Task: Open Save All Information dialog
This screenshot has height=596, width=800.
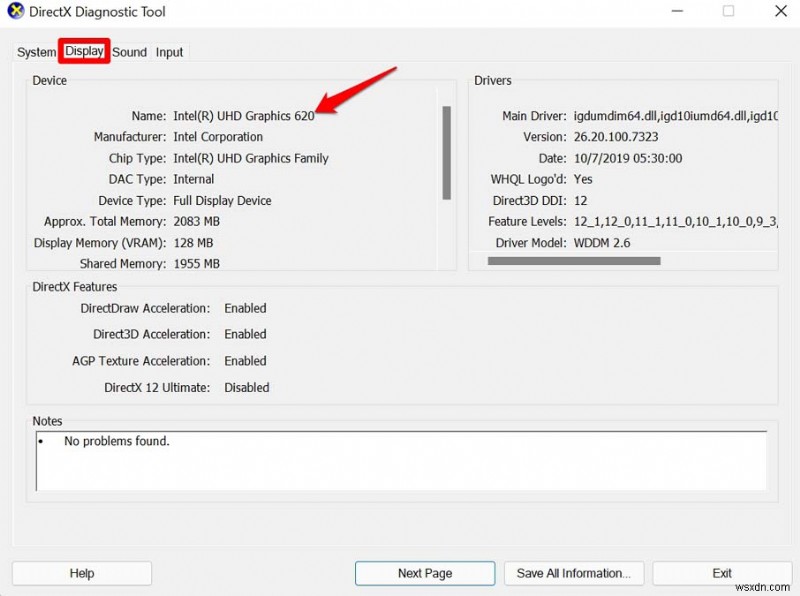Action: 574,573
